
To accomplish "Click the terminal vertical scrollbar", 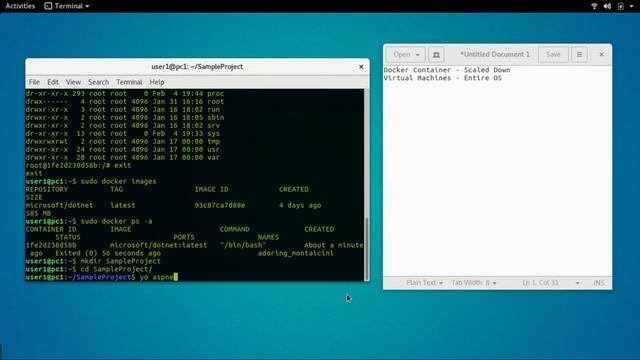I will tap(367, 249).
